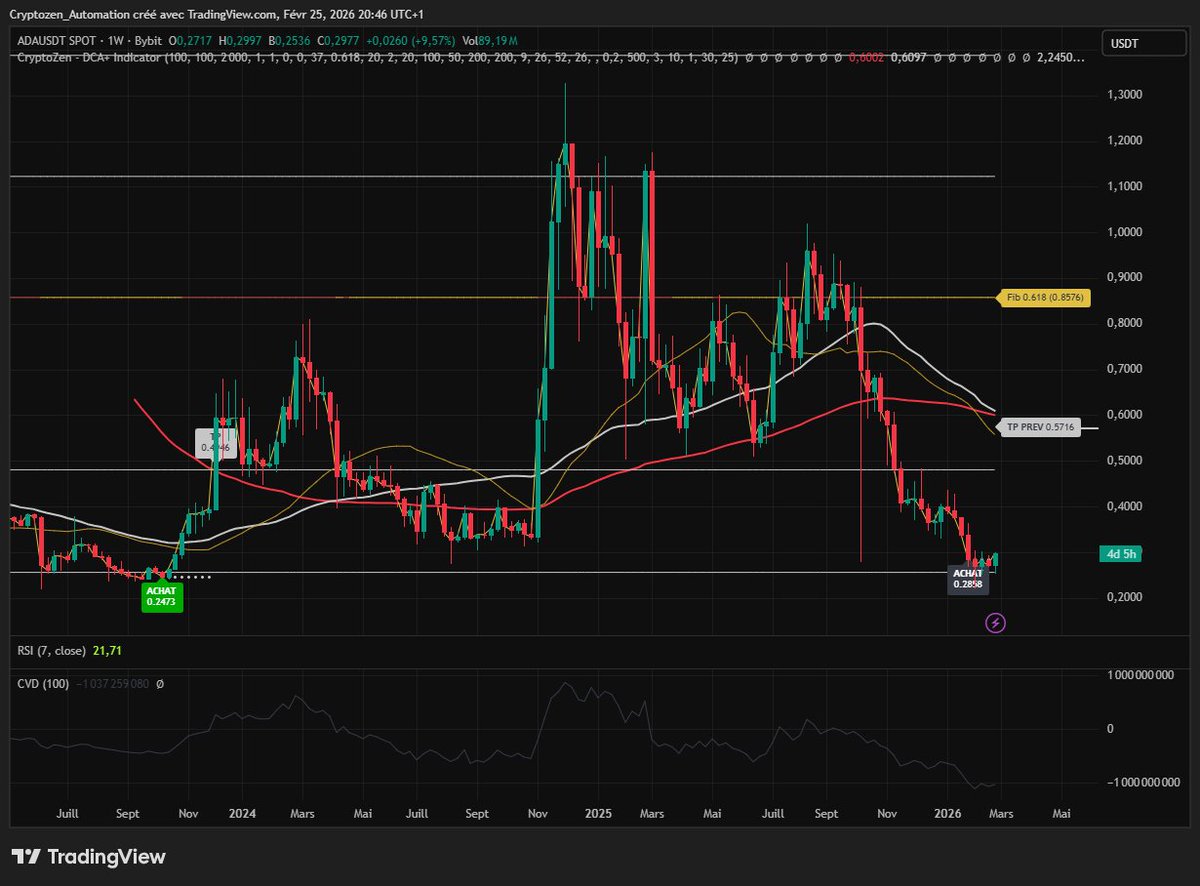The width and height of the screenshot is (1200, 886).
Task: Click the 0,9000 price axis label
Action: click(x=1124, y=278)
